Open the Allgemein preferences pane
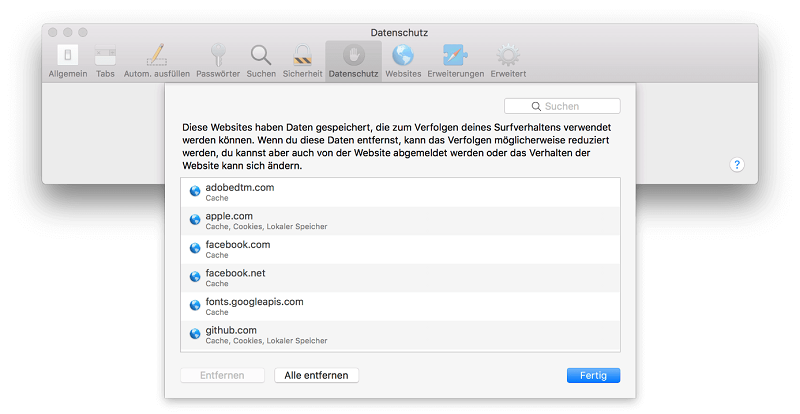 click(68, 61)
